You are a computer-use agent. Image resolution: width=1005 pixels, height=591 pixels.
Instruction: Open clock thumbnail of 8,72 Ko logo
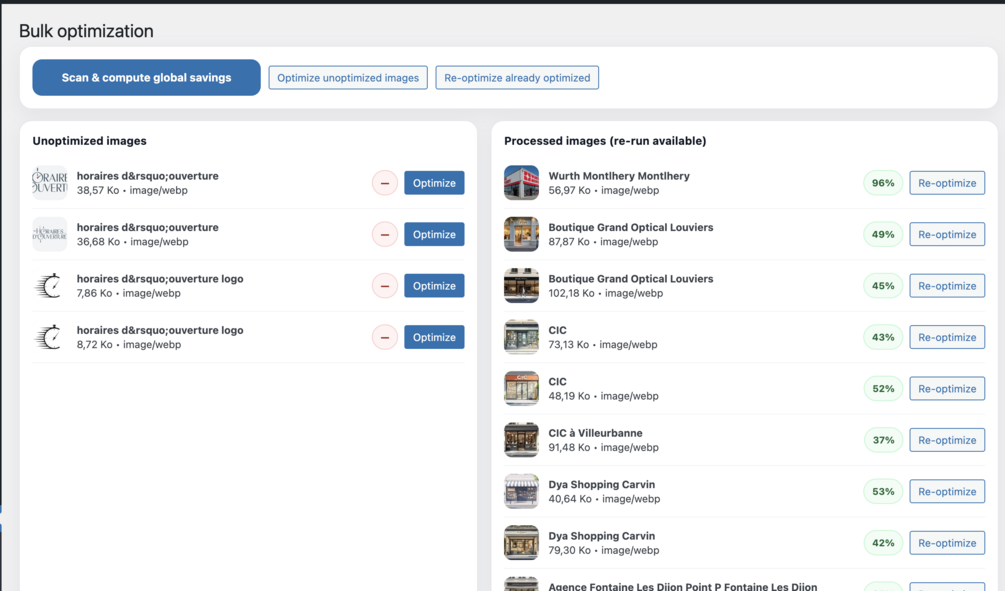click(x=50, y=337)
